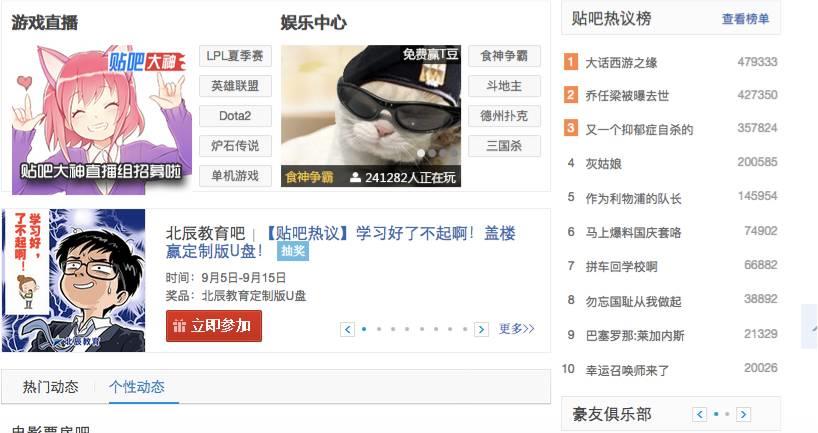The image size is (818, 433).
Task: Switch to 个性动态 tab
Action: [x=137, y=387]
